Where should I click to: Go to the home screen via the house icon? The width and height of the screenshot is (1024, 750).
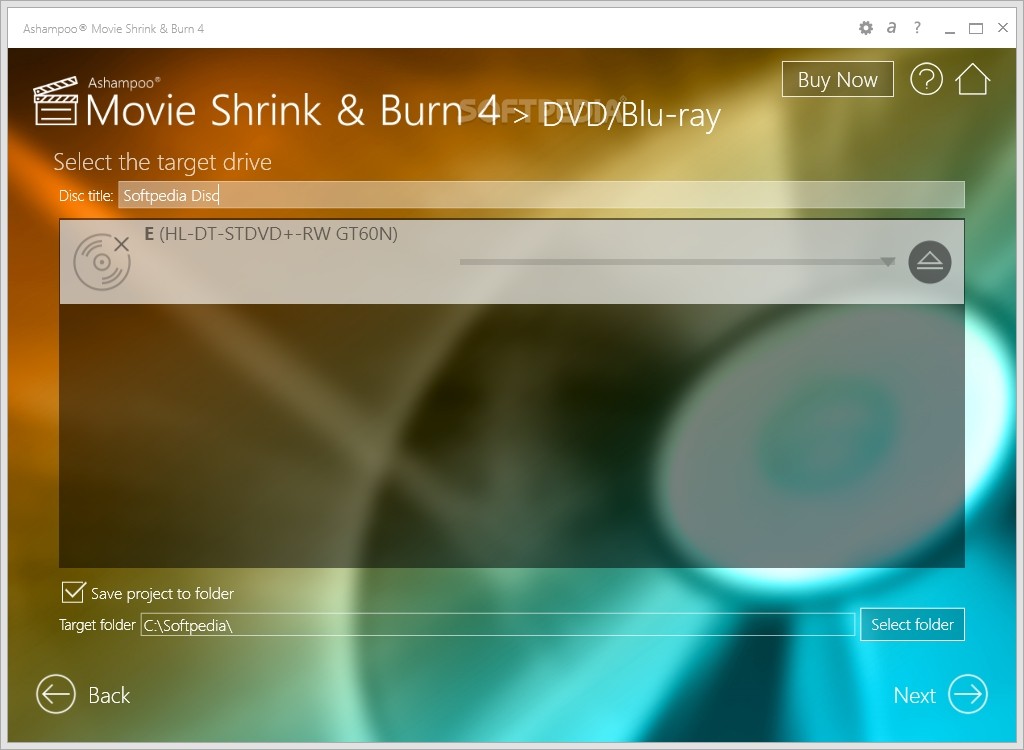(x=972, y=79)
